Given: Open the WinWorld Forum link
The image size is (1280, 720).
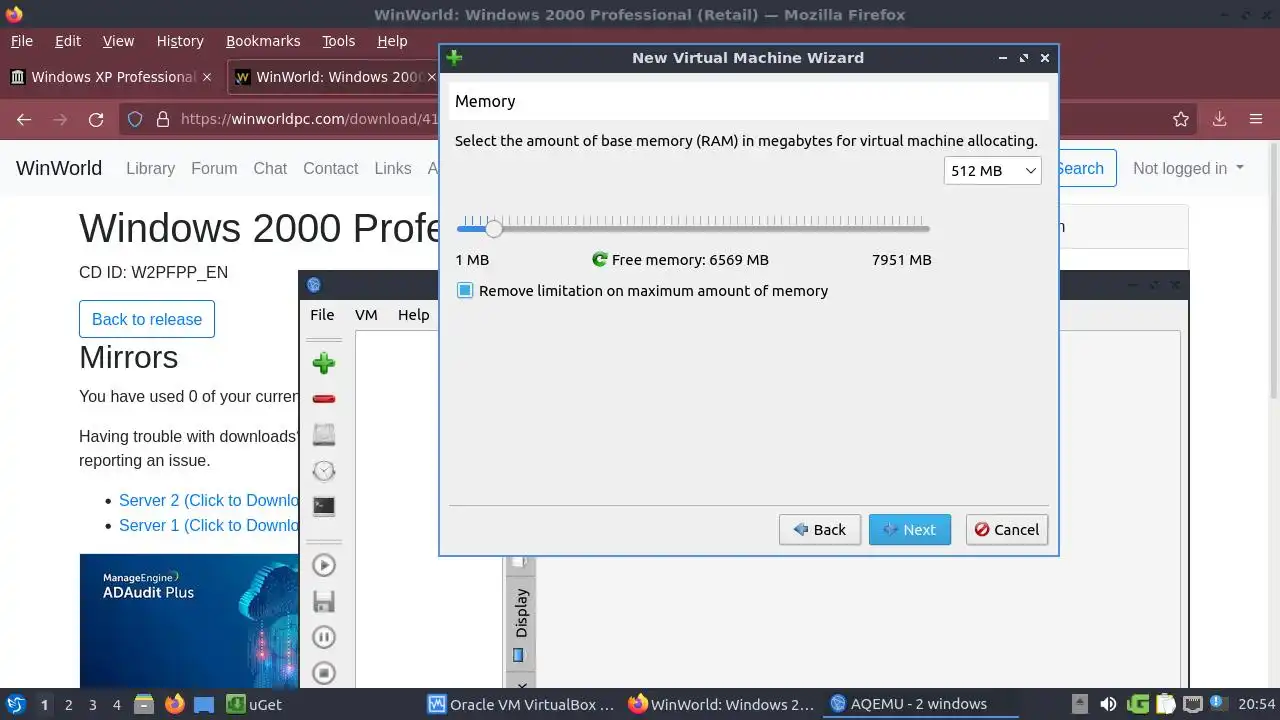Looking at the screenshot, I should point(214,168).
